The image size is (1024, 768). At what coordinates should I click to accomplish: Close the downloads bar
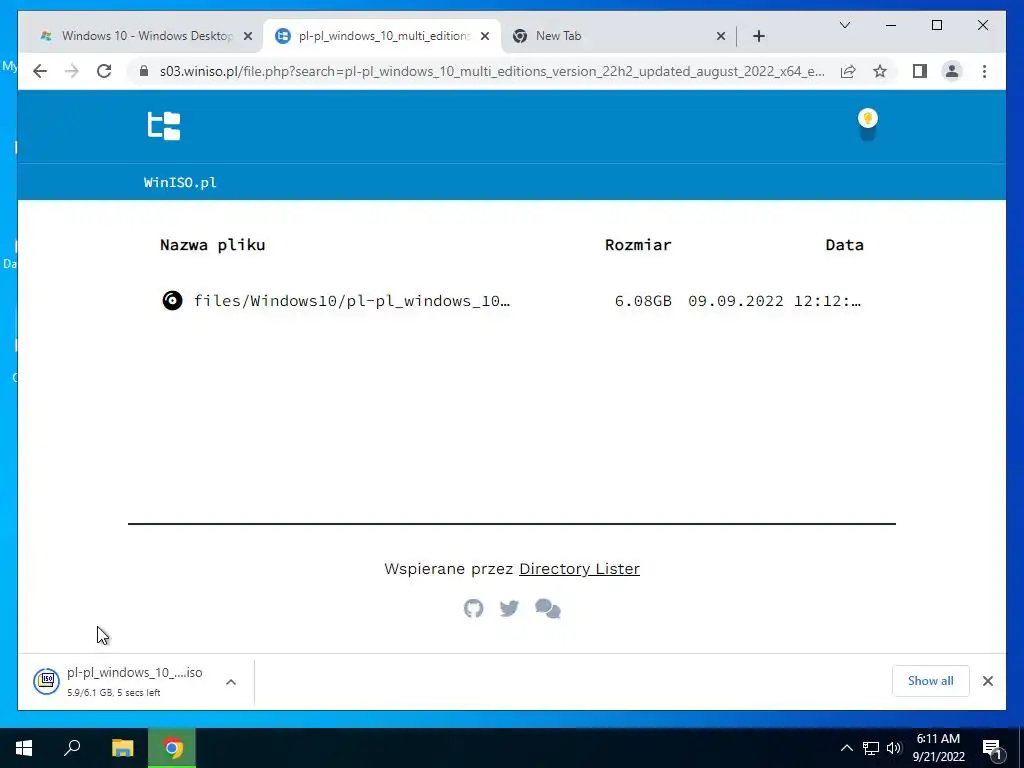[988, 681]
